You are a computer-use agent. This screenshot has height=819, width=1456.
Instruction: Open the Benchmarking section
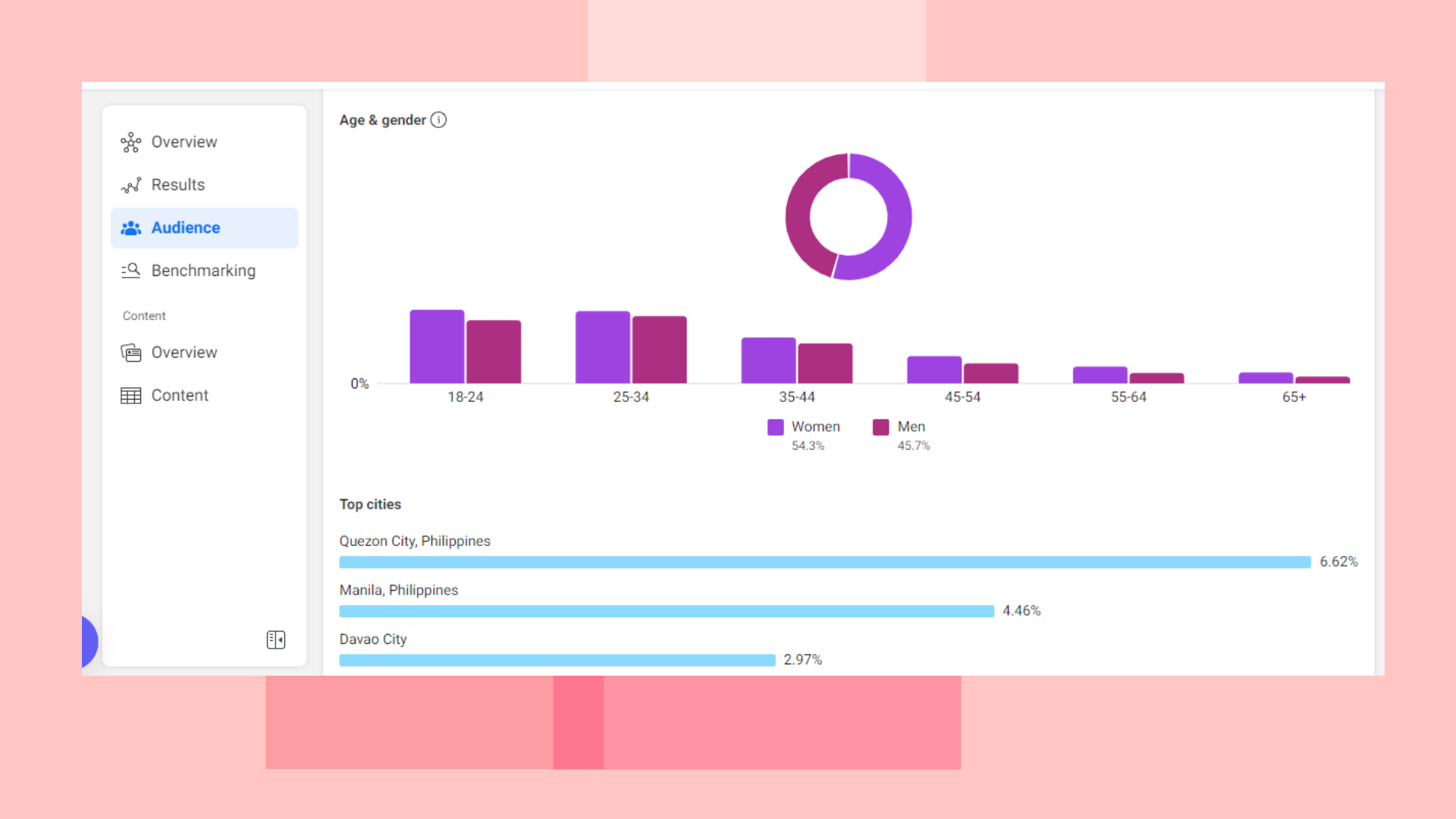pos(204,271)
